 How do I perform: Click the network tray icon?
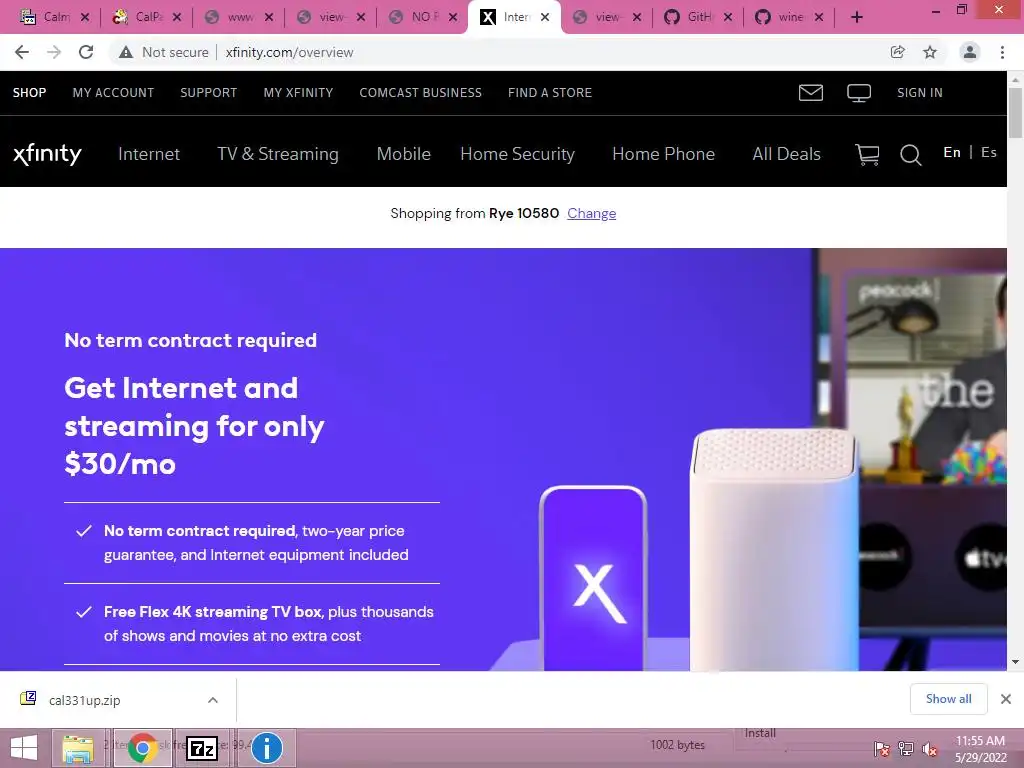tap(906, 749)
